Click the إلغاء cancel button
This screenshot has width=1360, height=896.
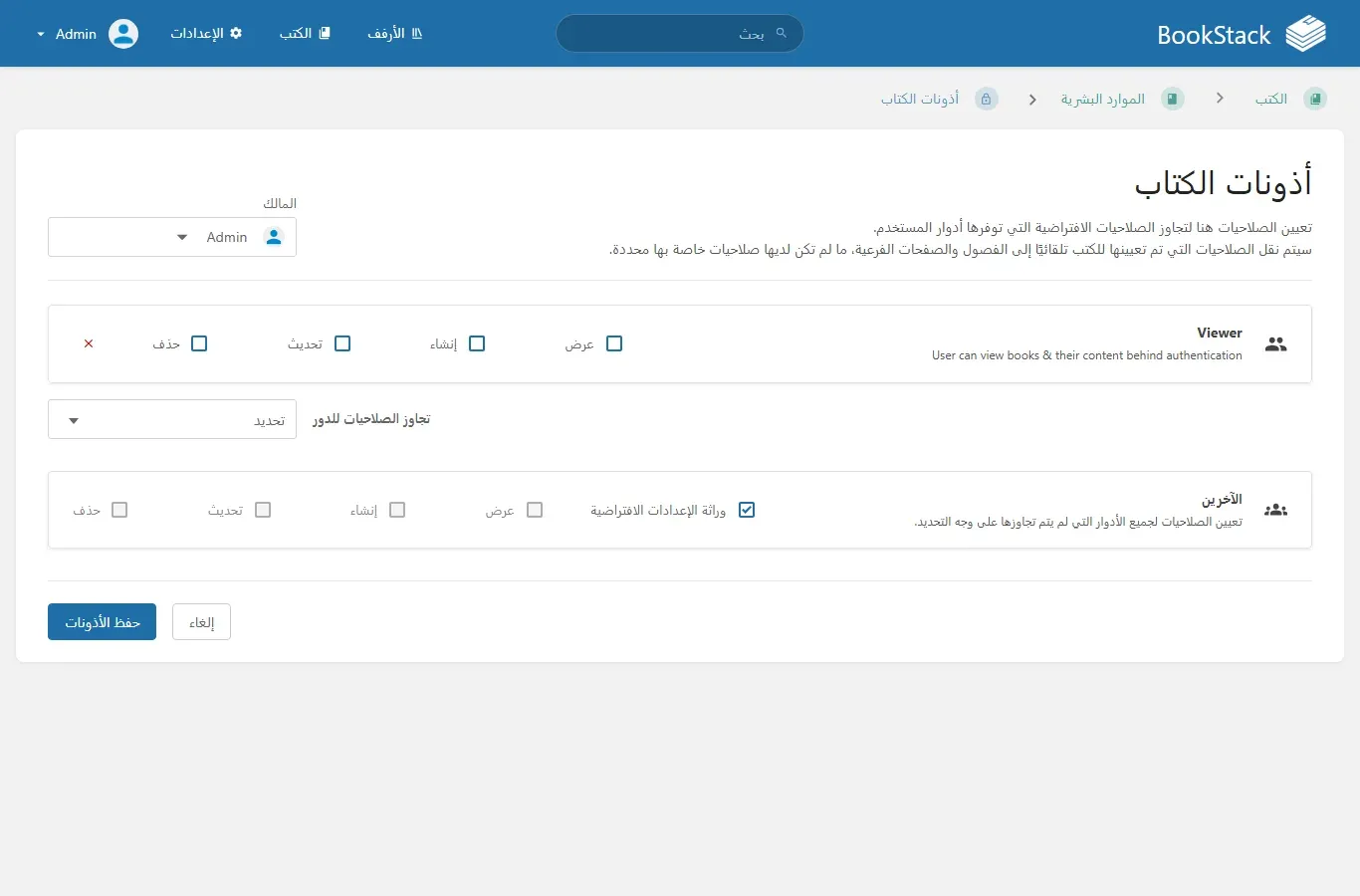(201, 622)
